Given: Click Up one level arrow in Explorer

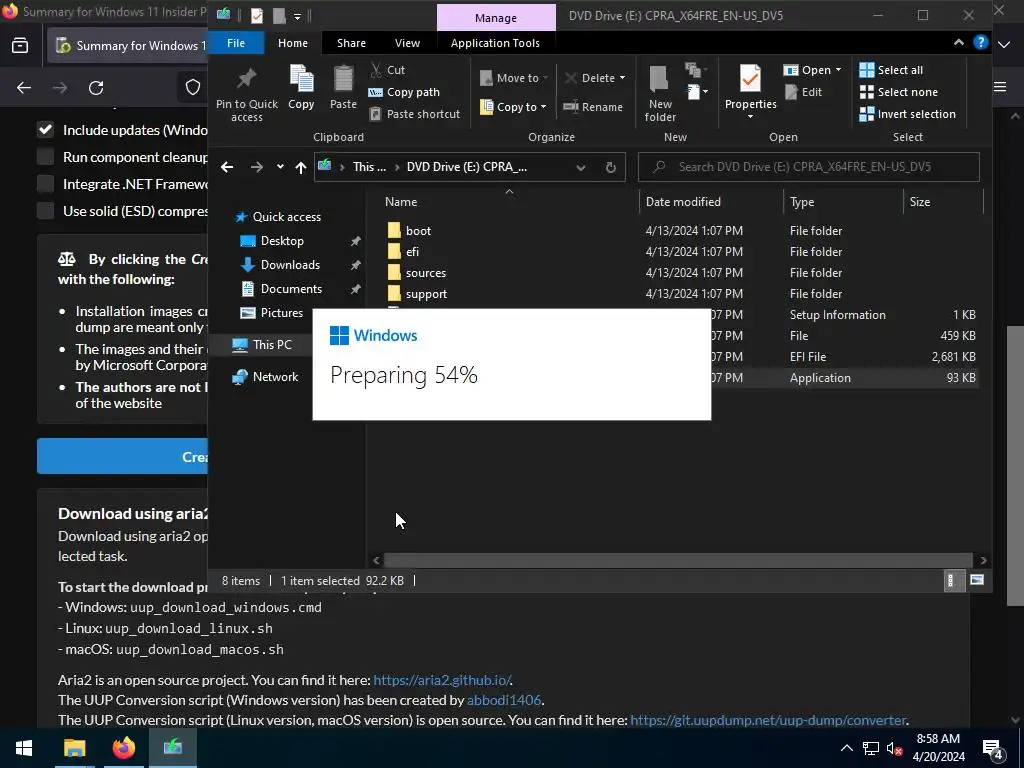Looking at the screenshot, I should pyautogui.click(x=300, y=167).
